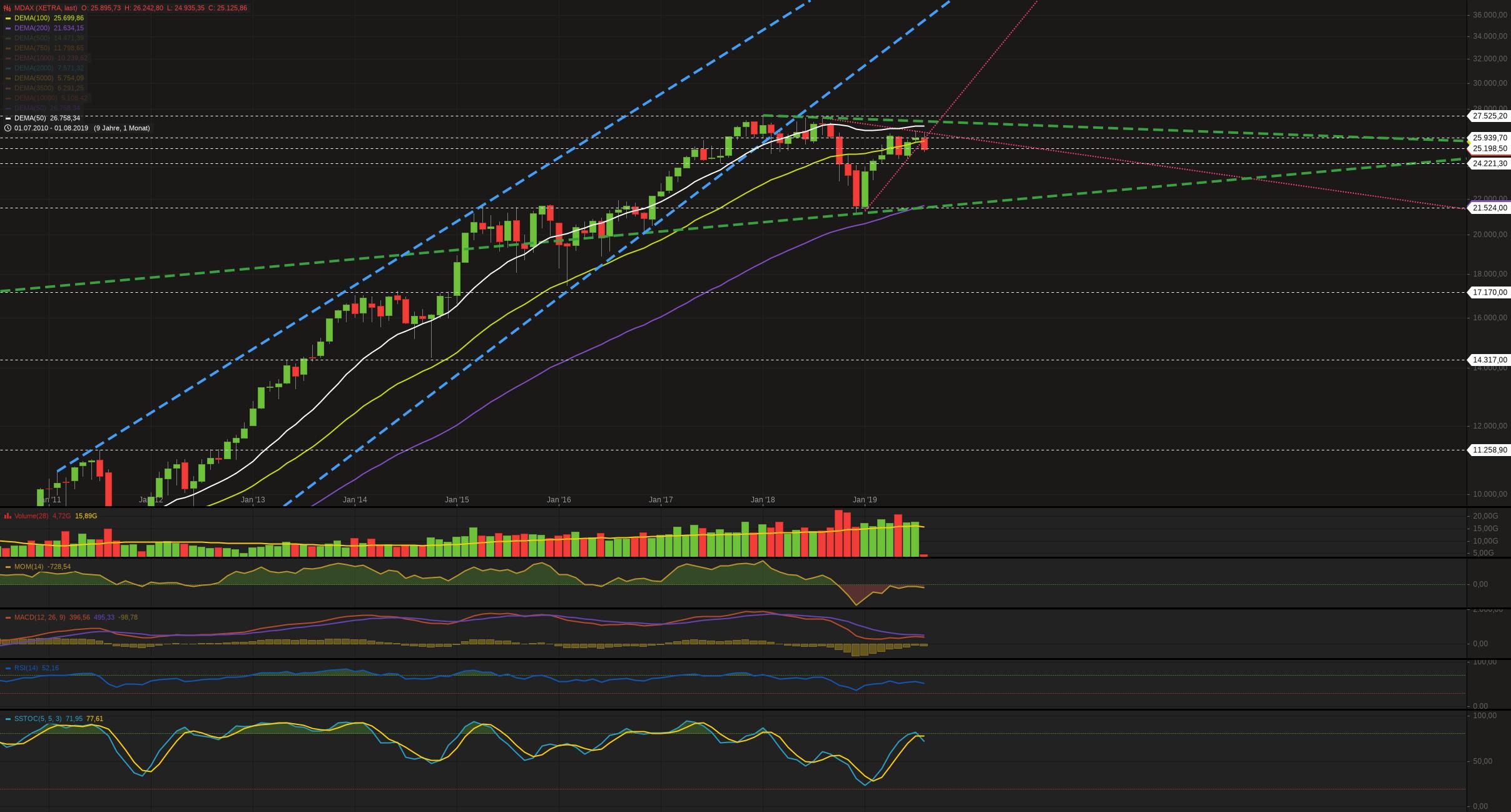Screen dimensions: 1511x812
Task: Click the clock icon beside date range
Action: [x=8, y=128]
